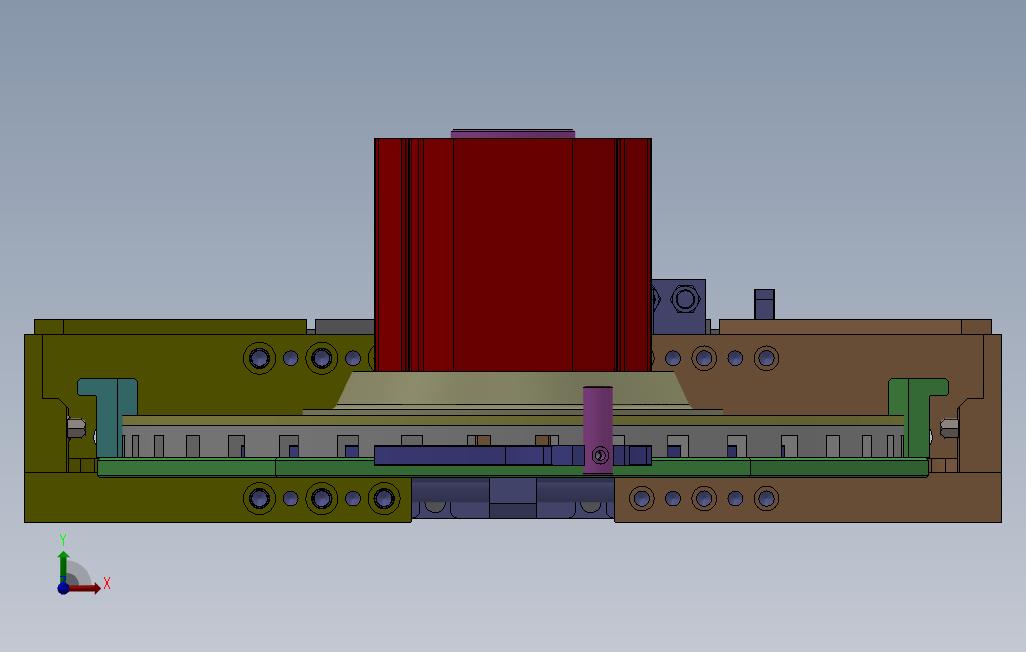Select the large red cylinder body
This screenshot has height=652, width=1026.
pos(513,255)
